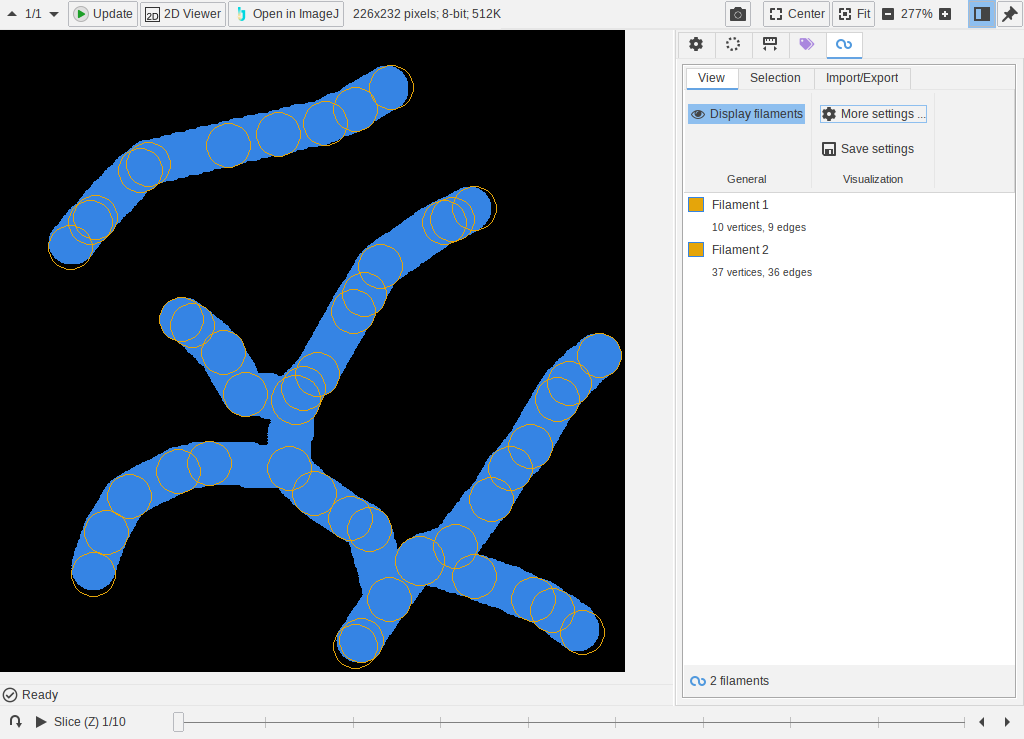Click the camera snapshot icon
This screenshot has width=1024, height=739.
[x=738, y=14]
